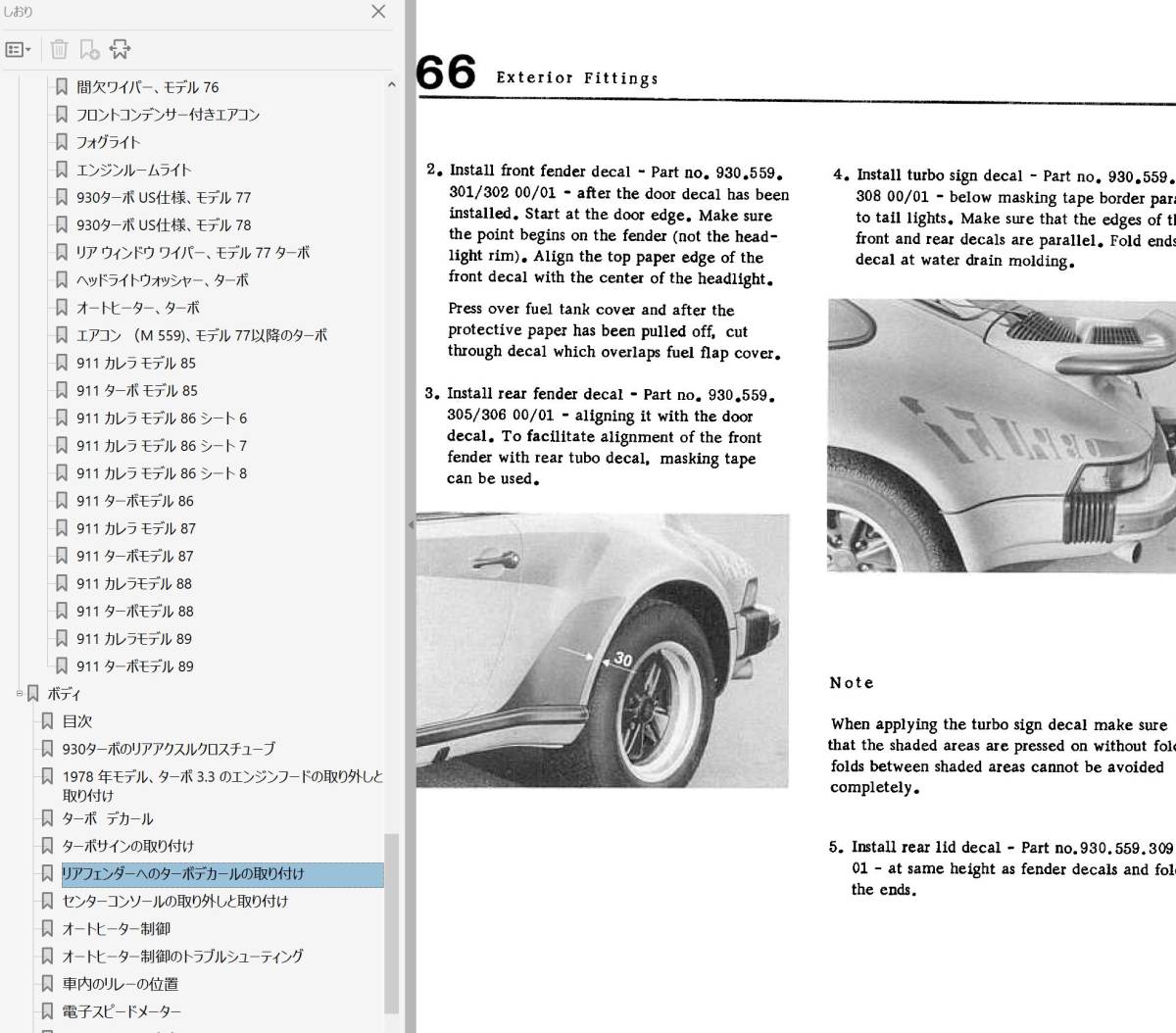The width and height of the screenshot is (1176, 1033).
Task: Open bookmark オートヒーター制御
Action: pyautogui.click(x=116, y=928)
